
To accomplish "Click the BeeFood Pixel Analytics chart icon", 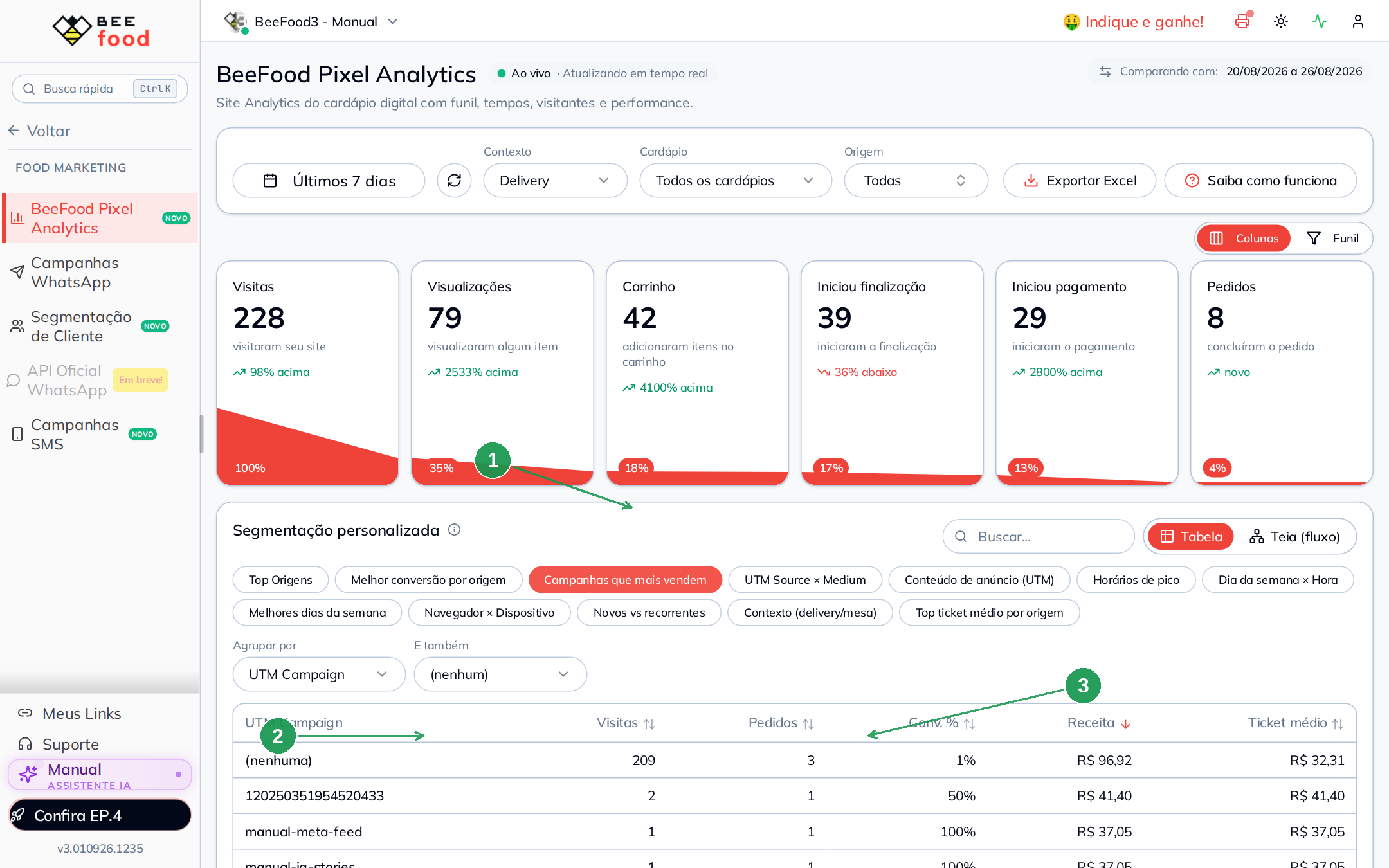I will pyautogui.click(x=17, y=219).
